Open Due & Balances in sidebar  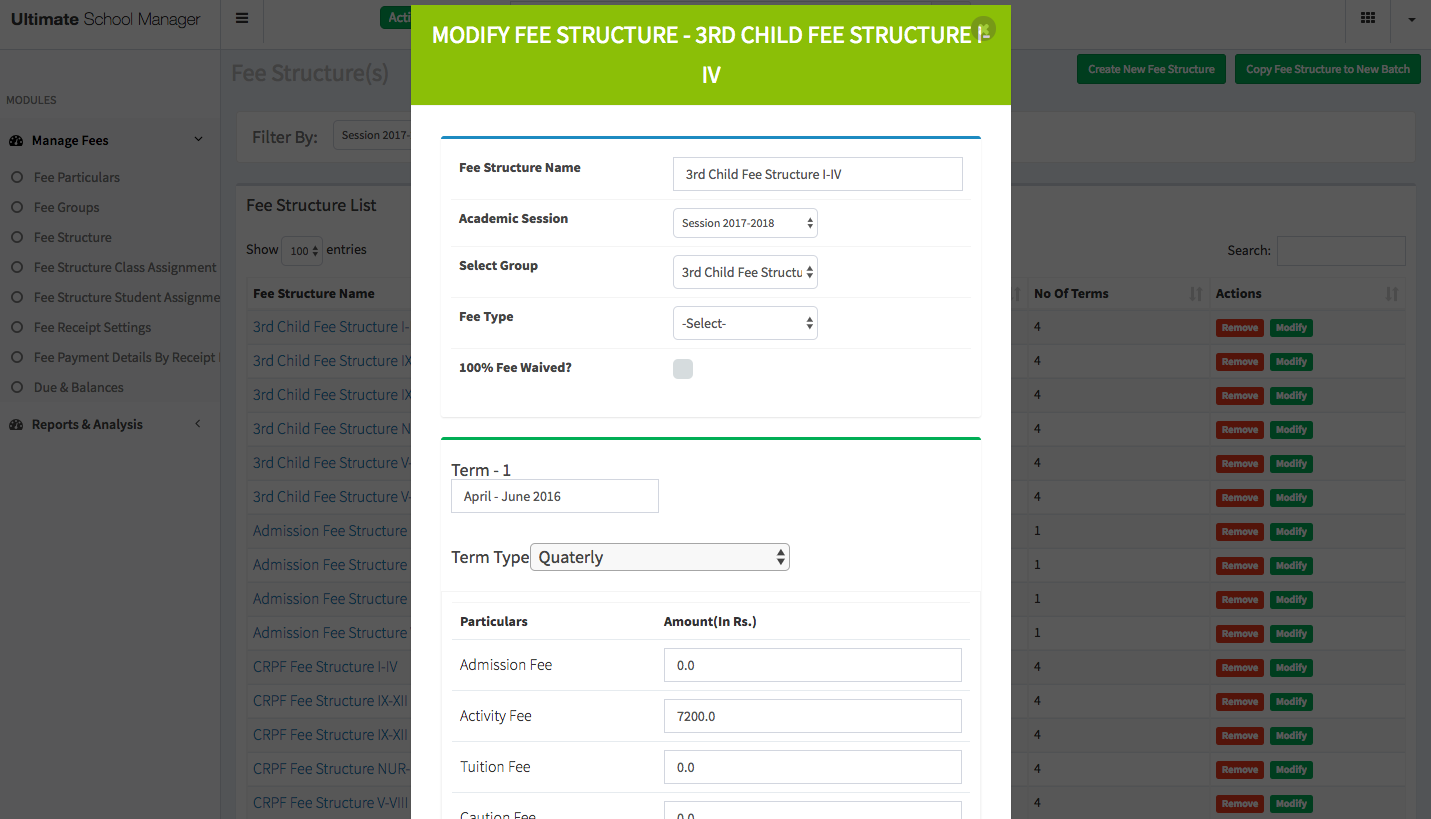tap(79, 387)
